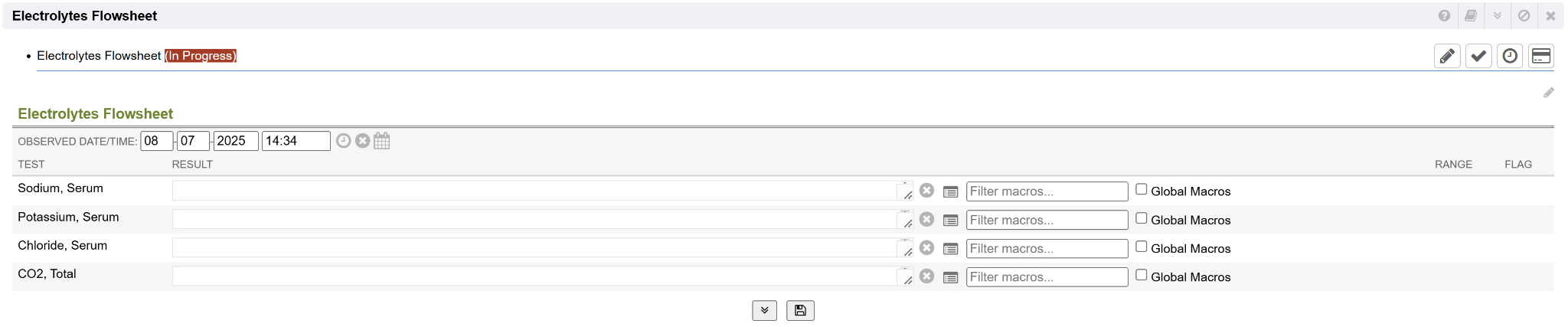The width and height of the screenshot is (1568, 327).
Task: Open help via question mark icon
Action: (x=1444, y=15)
